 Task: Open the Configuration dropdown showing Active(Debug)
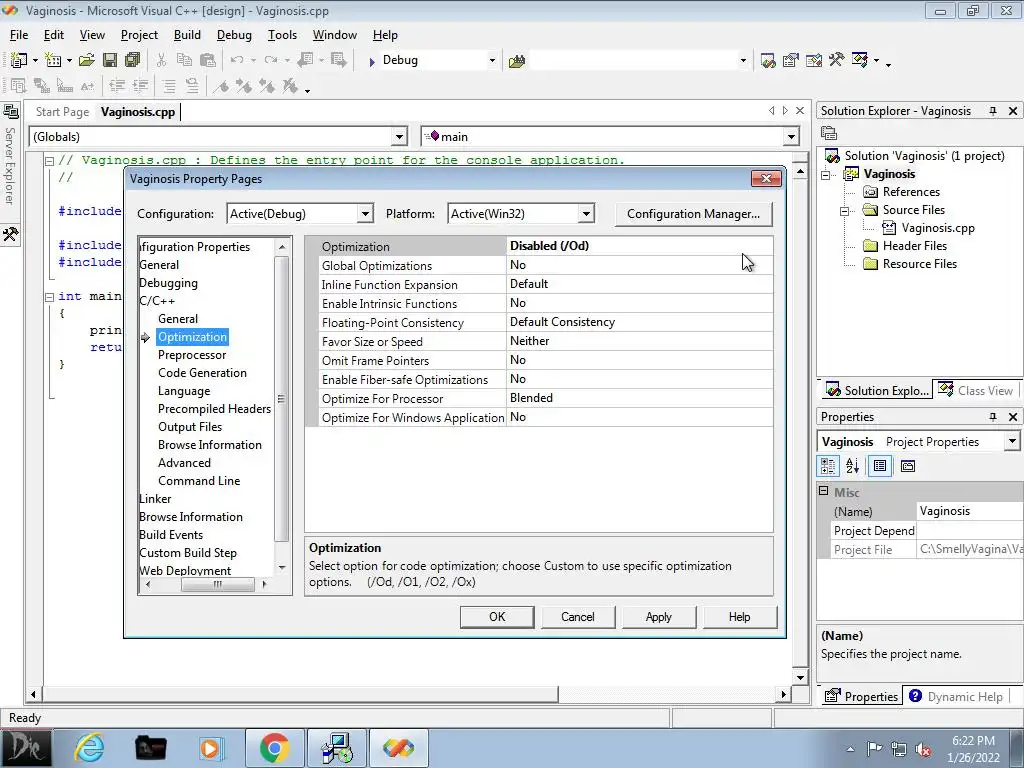coord(365,214)
